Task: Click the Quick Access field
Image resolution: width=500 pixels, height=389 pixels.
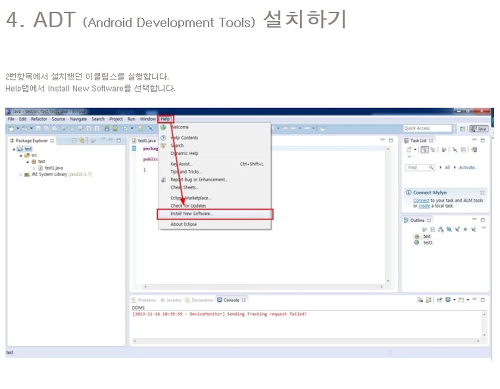Action: pos(427,128)
